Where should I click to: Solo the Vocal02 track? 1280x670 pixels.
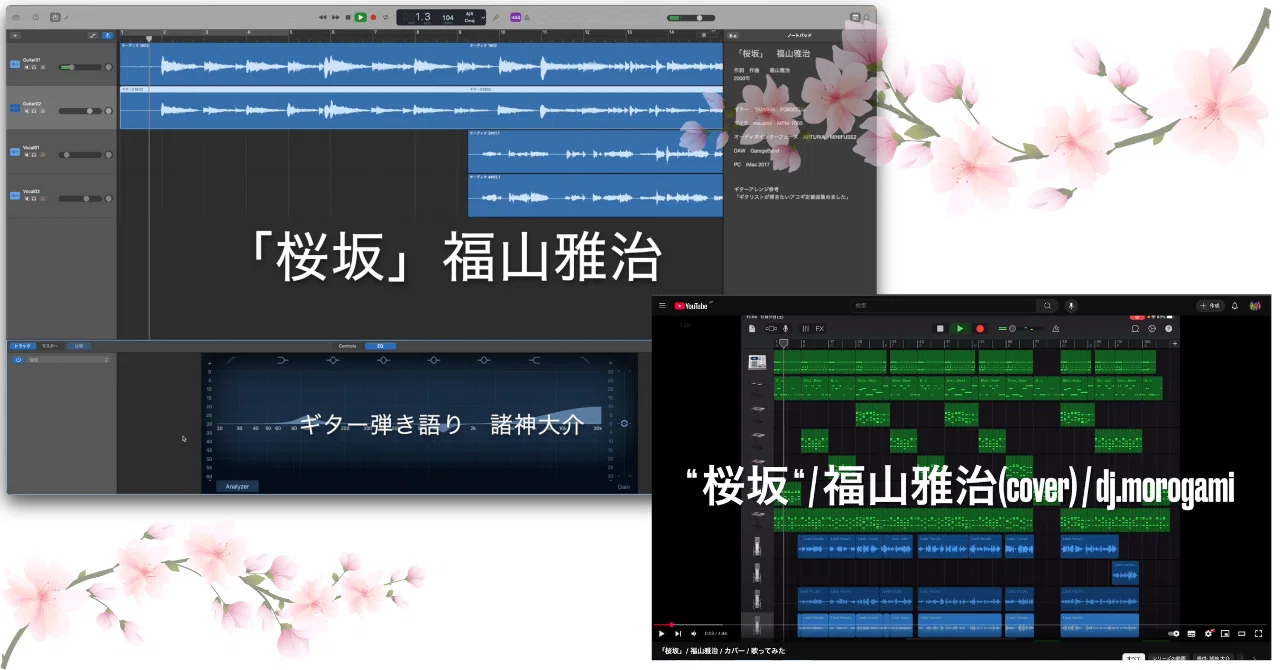[34, 199]
